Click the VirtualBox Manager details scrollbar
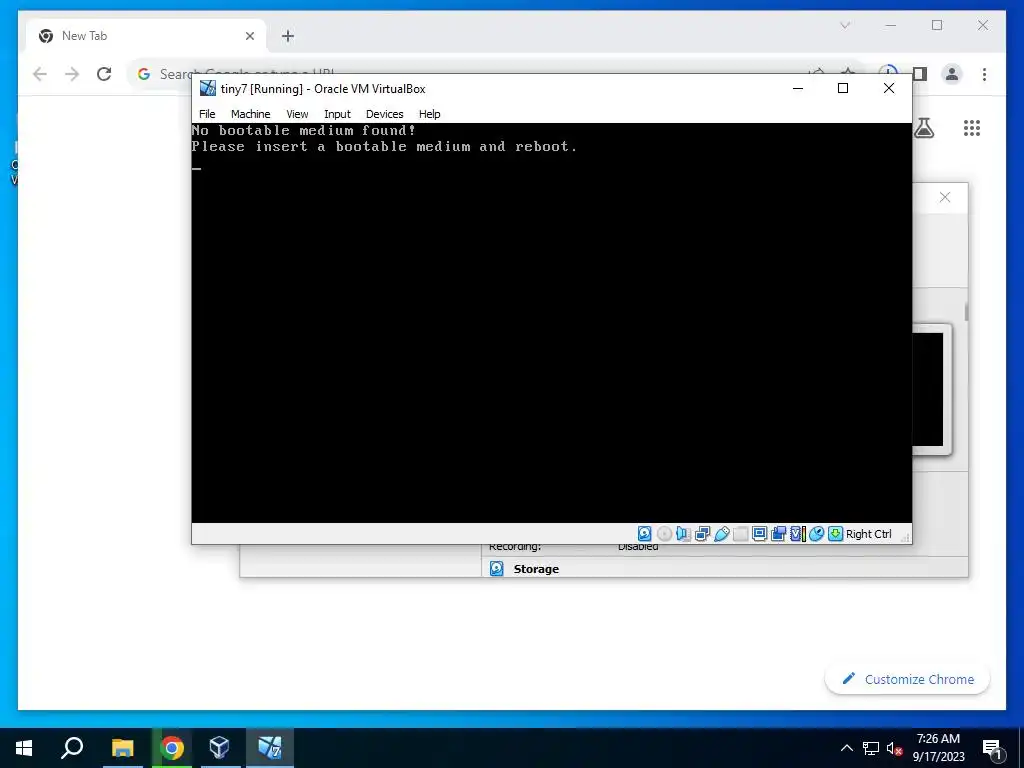The width and height of the screenshot is (1024, 768). pyautogui.click(x=966, y=312)
